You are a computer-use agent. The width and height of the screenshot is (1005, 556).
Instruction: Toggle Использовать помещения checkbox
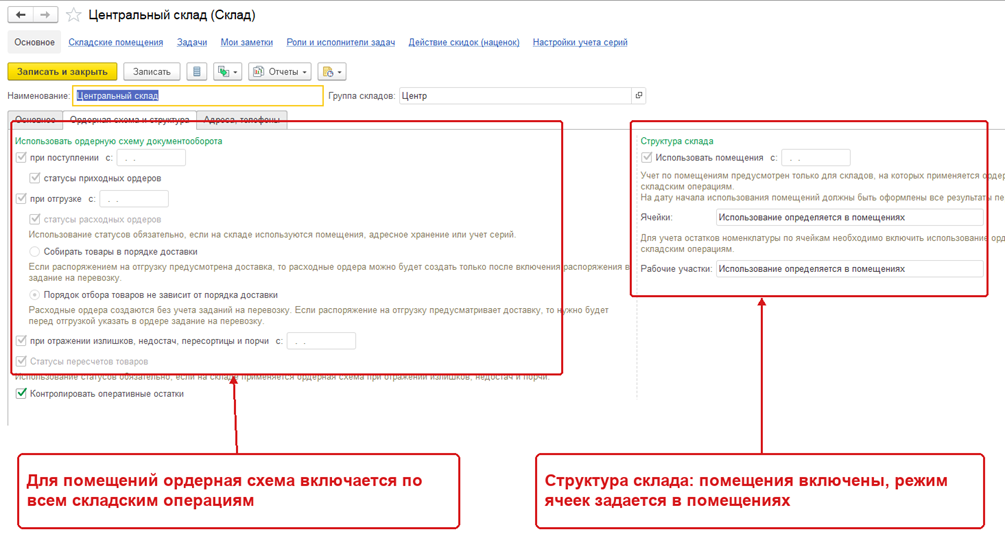pos(647,157)
